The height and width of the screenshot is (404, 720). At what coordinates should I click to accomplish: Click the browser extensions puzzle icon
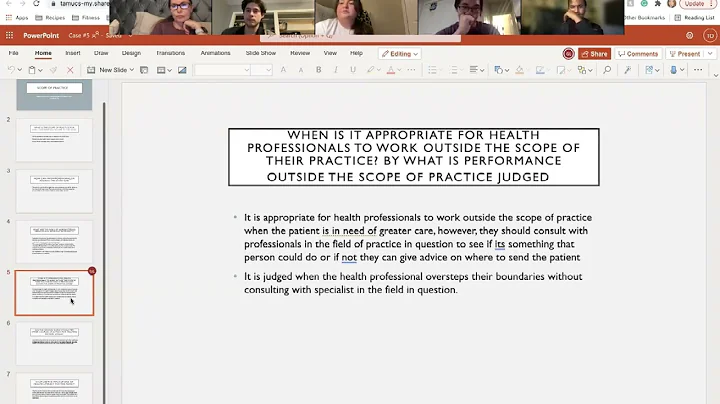(658, 4)
